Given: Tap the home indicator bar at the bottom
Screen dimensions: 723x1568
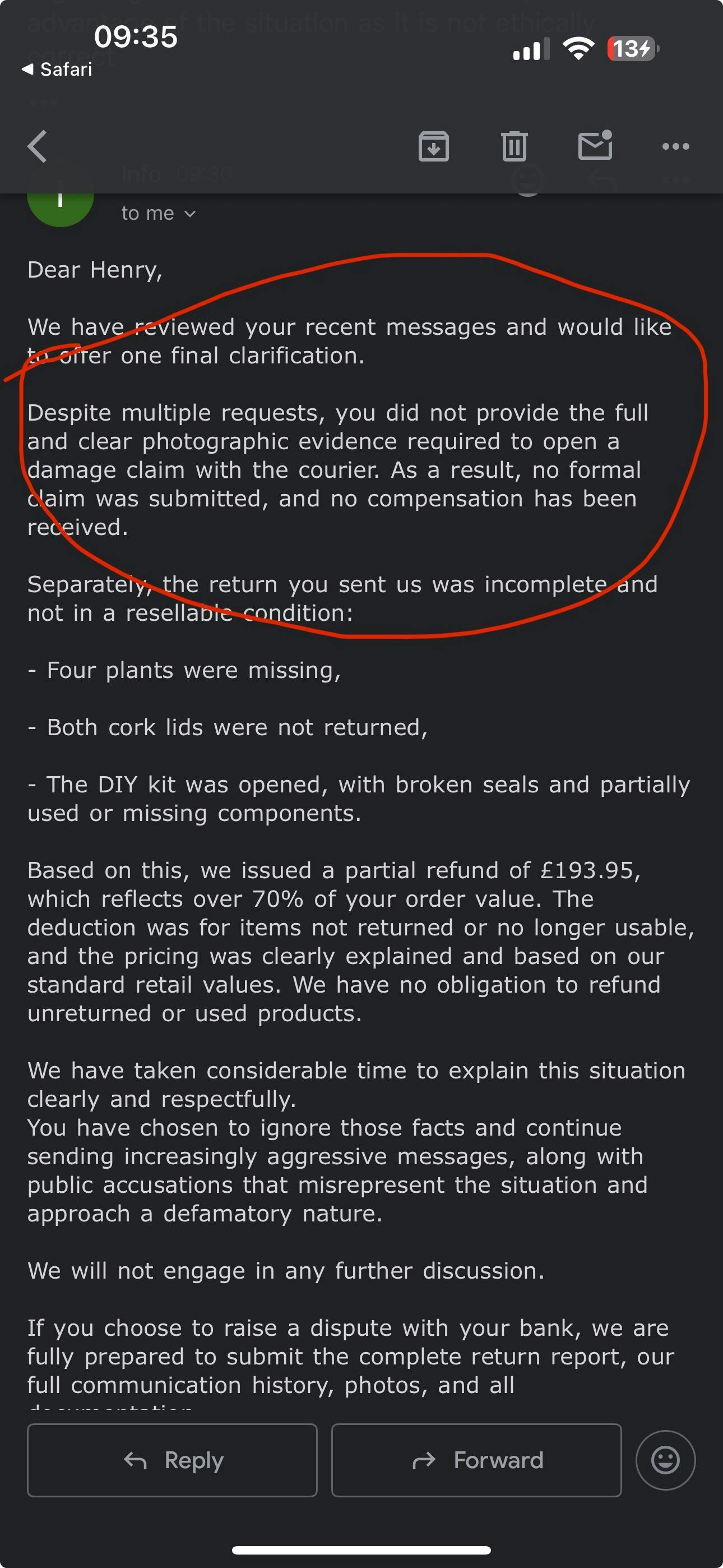Looking at the screenshot, I should coord(361,1549).
